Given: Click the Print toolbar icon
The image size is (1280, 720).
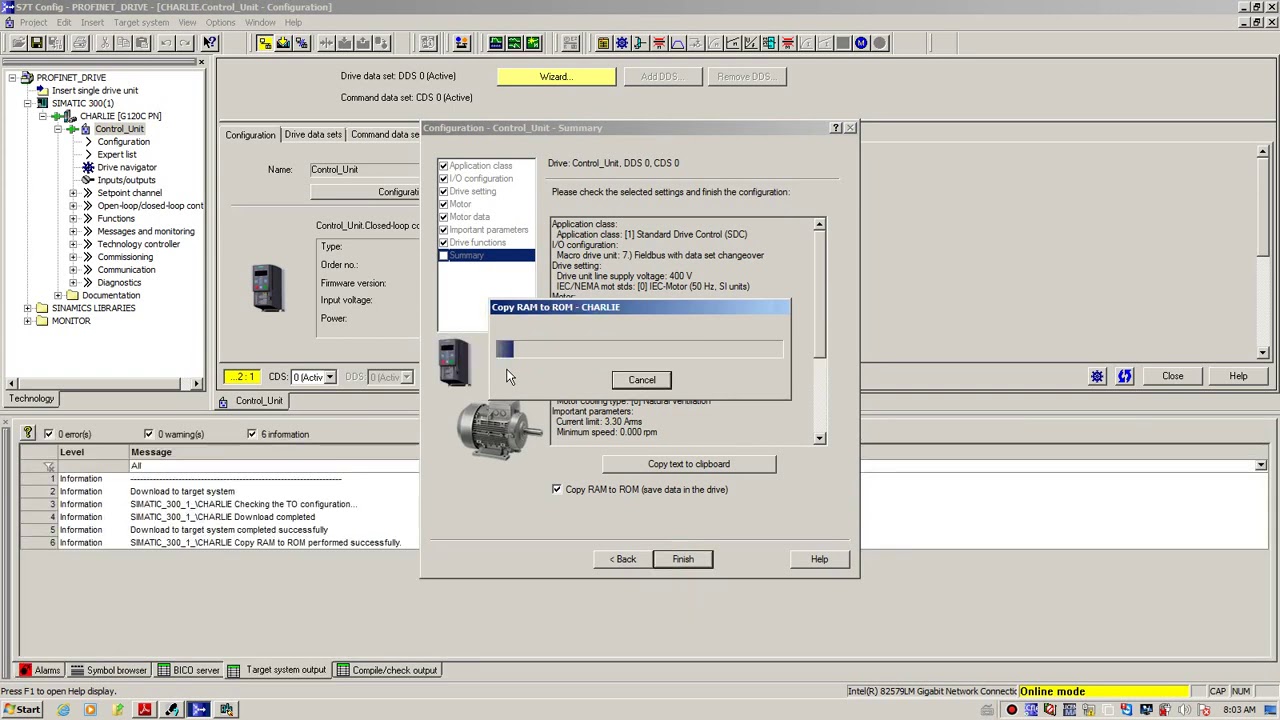Looking at the screenshot, I should coord(79,43).
